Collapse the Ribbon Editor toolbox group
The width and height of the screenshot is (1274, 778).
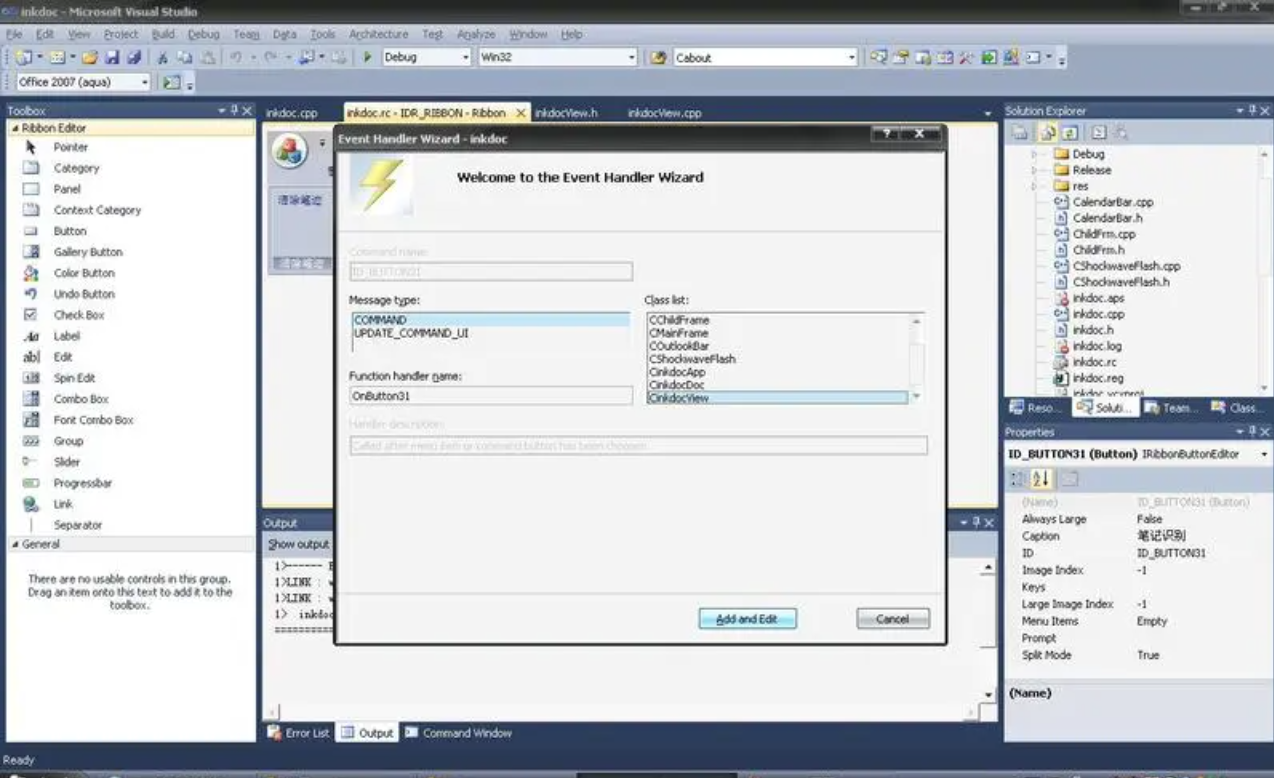pyautogui.click(x=14, y=128)
